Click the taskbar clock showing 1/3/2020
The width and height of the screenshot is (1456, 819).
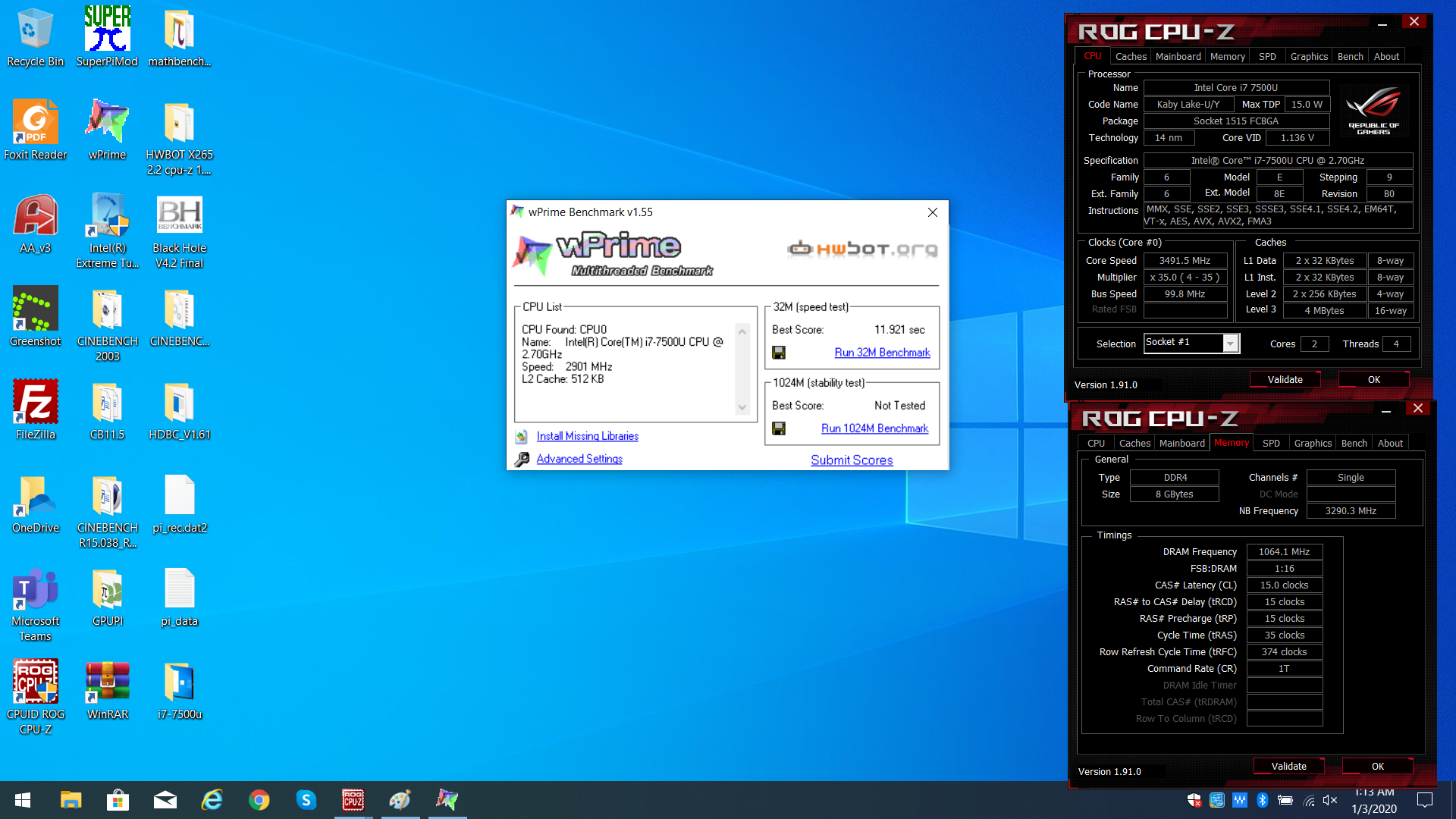(x=1374, y=801)
